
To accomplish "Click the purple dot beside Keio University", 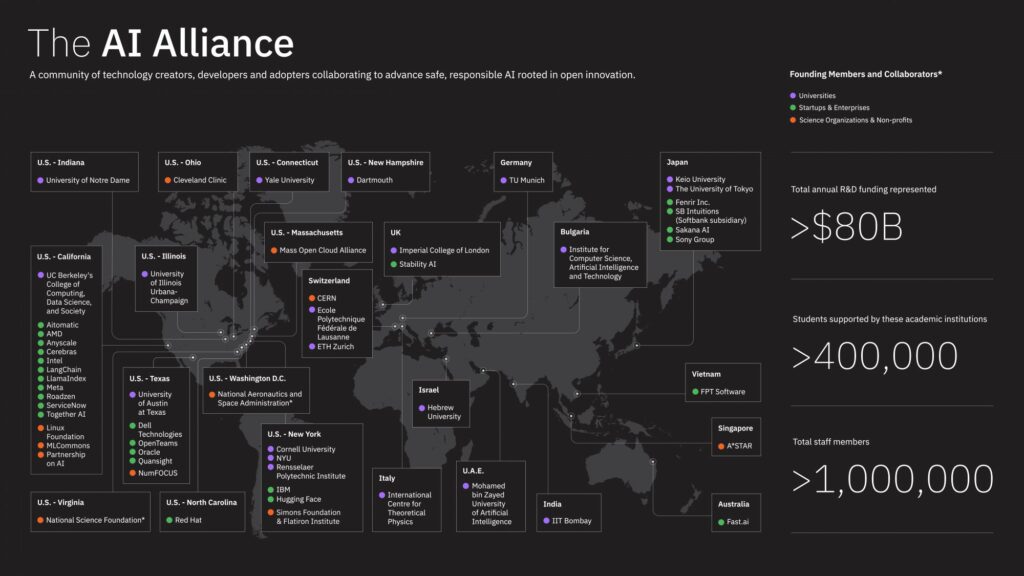I will coord(670,179).
